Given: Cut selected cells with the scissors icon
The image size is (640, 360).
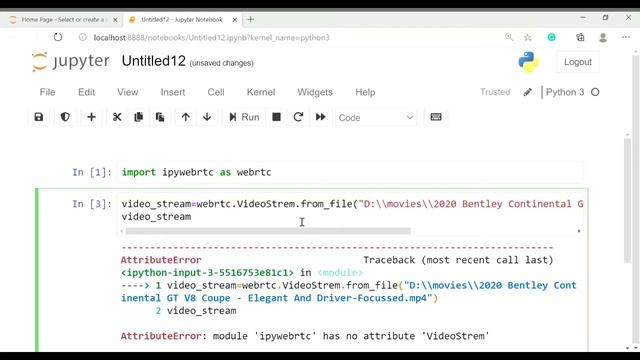Looking at the screenshot, I should [x=117, y=117].
